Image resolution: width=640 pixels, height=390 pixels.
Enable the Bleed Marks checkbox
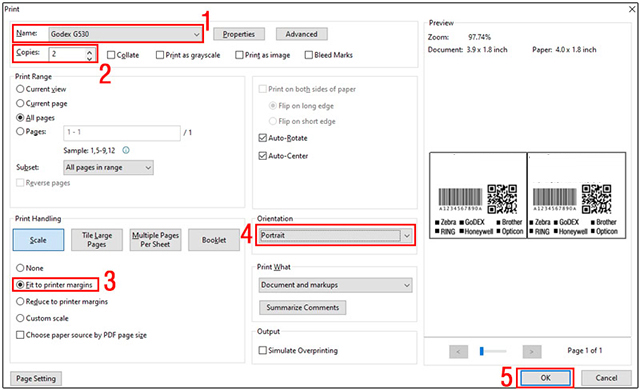pos(309,55)
